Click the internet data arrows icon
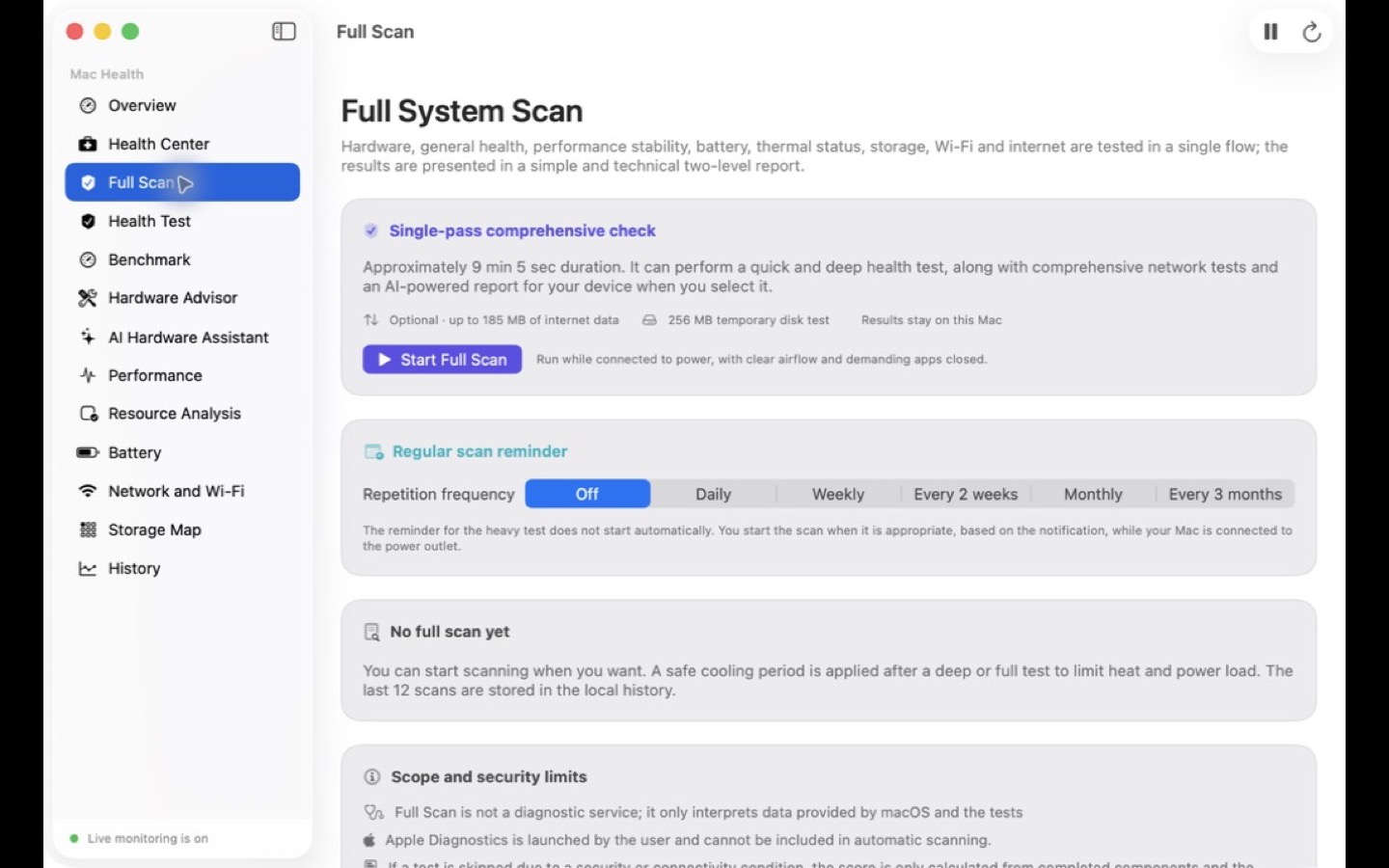 (x=371, y=320)
